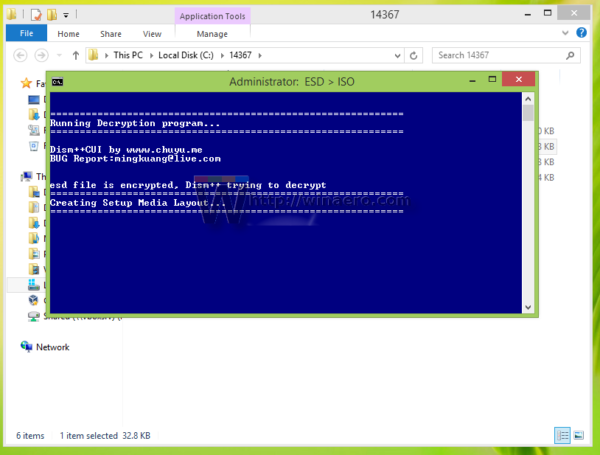Click the Back navigation arrow in Explorer
Screen dimensions: 600x455
click(x=20, y=55)
